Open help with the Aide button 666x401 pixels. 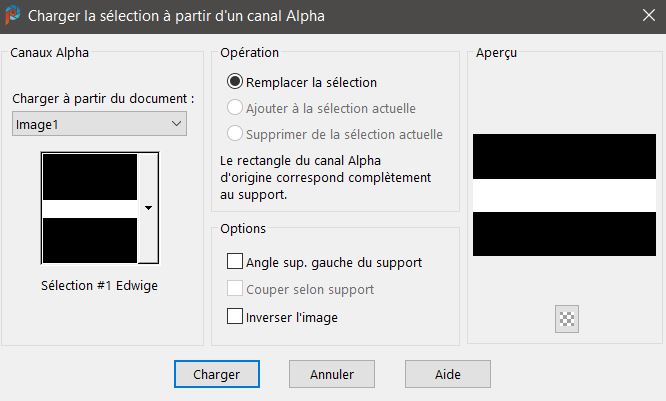coord(447,374)
